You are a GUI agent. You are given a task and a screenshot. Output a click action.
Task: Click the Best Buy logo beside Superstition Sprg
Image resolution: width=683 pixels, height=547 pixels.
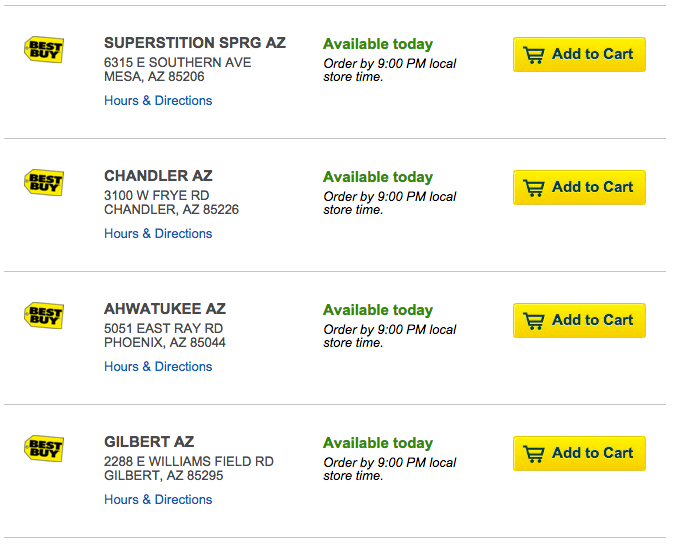pyautogui.click(x=44, y=50)
